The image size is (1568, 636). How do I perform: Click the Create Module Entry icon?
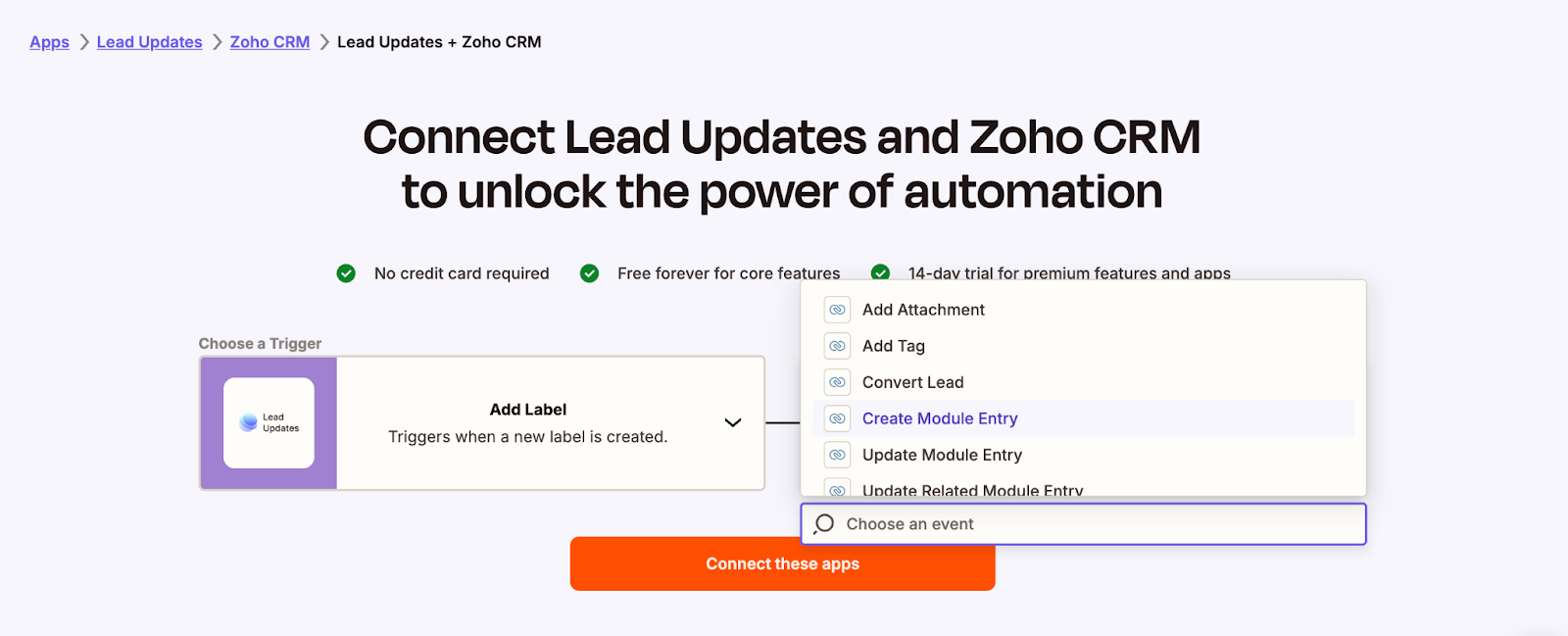[x=837, y=418]
